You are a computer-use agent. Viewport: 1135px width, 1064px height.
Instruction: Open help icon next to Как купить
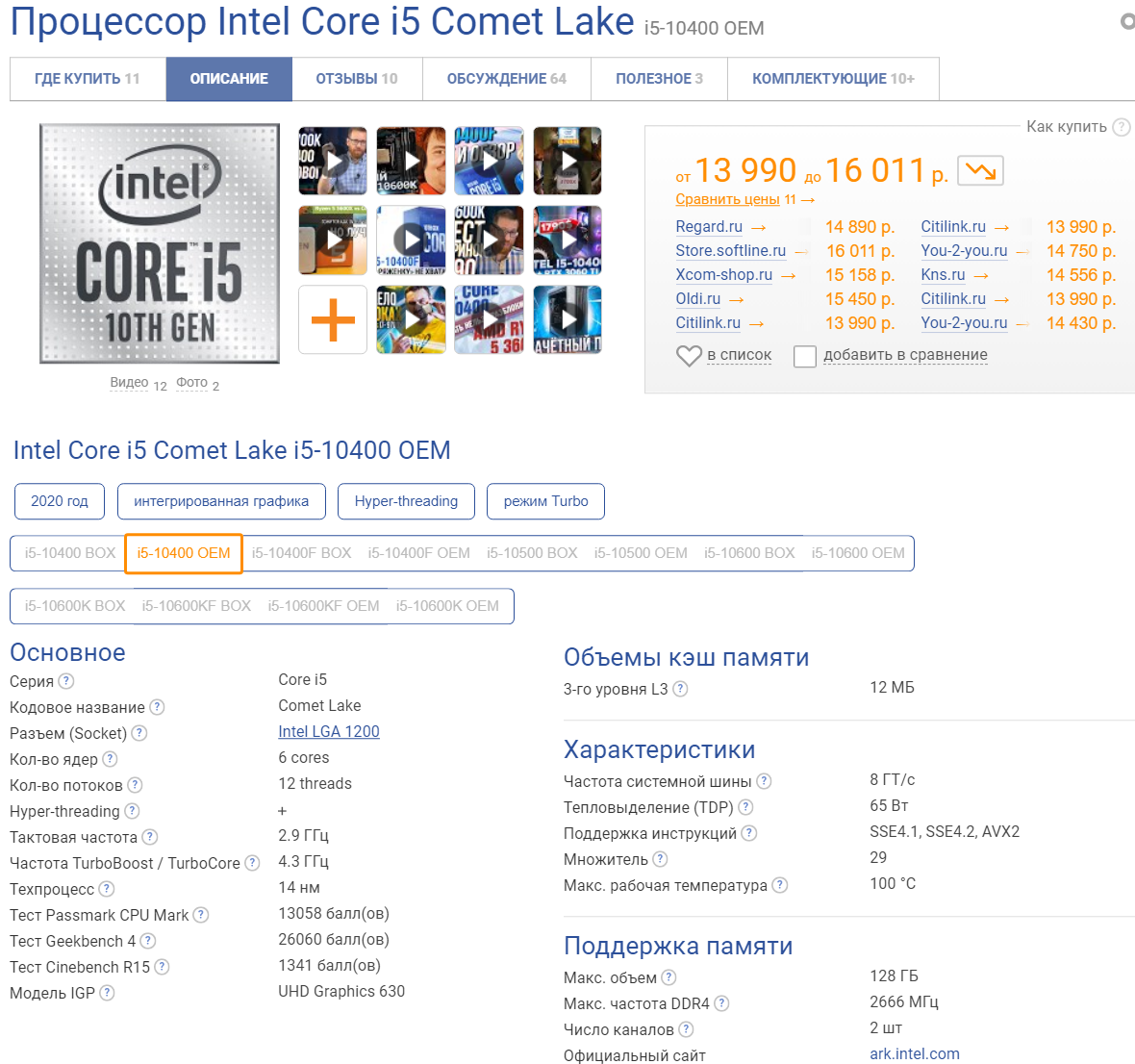point(1121,127)
